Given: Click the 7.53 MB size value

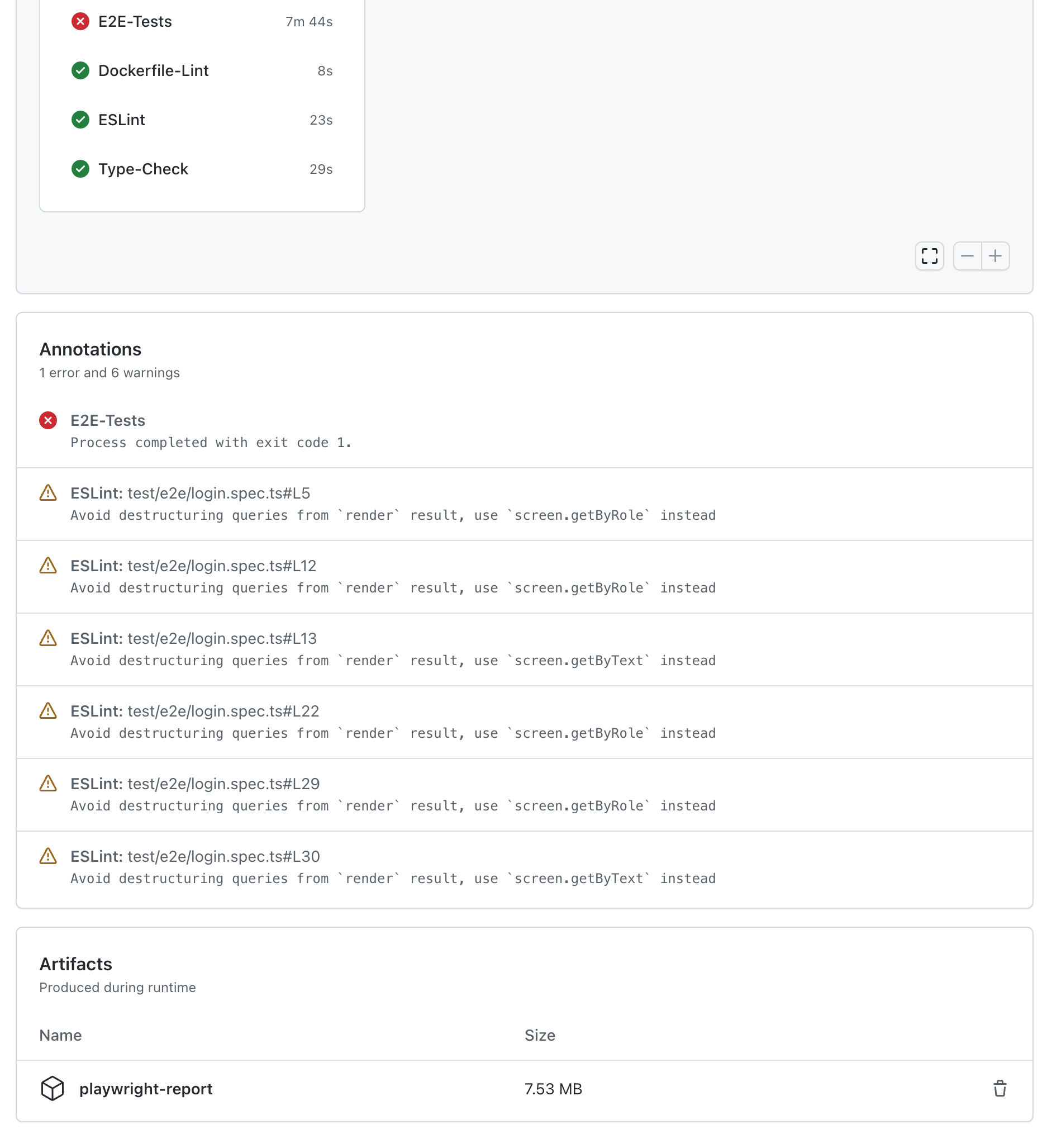Looking at the screenshot, I should coord(553,1089).
